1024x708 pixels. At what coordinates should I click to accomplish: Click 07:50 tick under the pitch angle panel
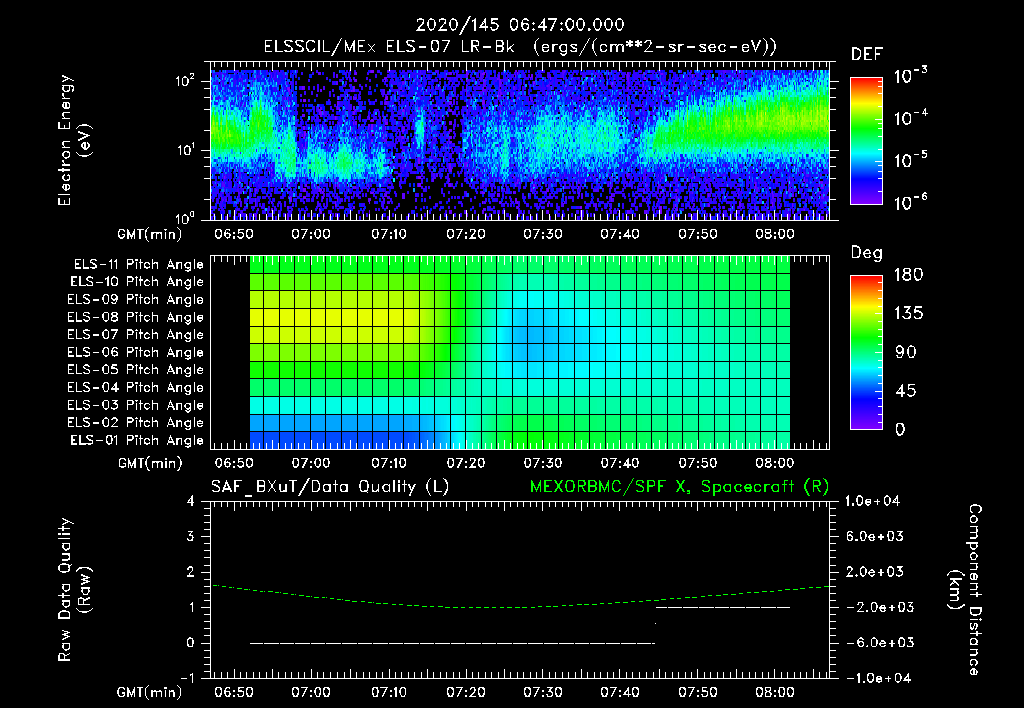(697, 463)
